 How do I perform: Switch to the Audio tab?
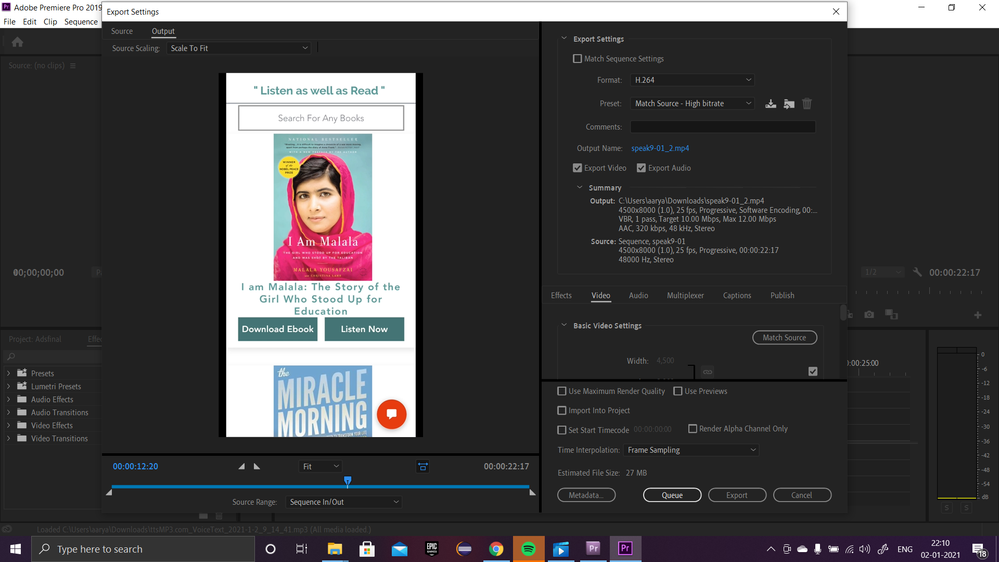(x=638, y=296)
